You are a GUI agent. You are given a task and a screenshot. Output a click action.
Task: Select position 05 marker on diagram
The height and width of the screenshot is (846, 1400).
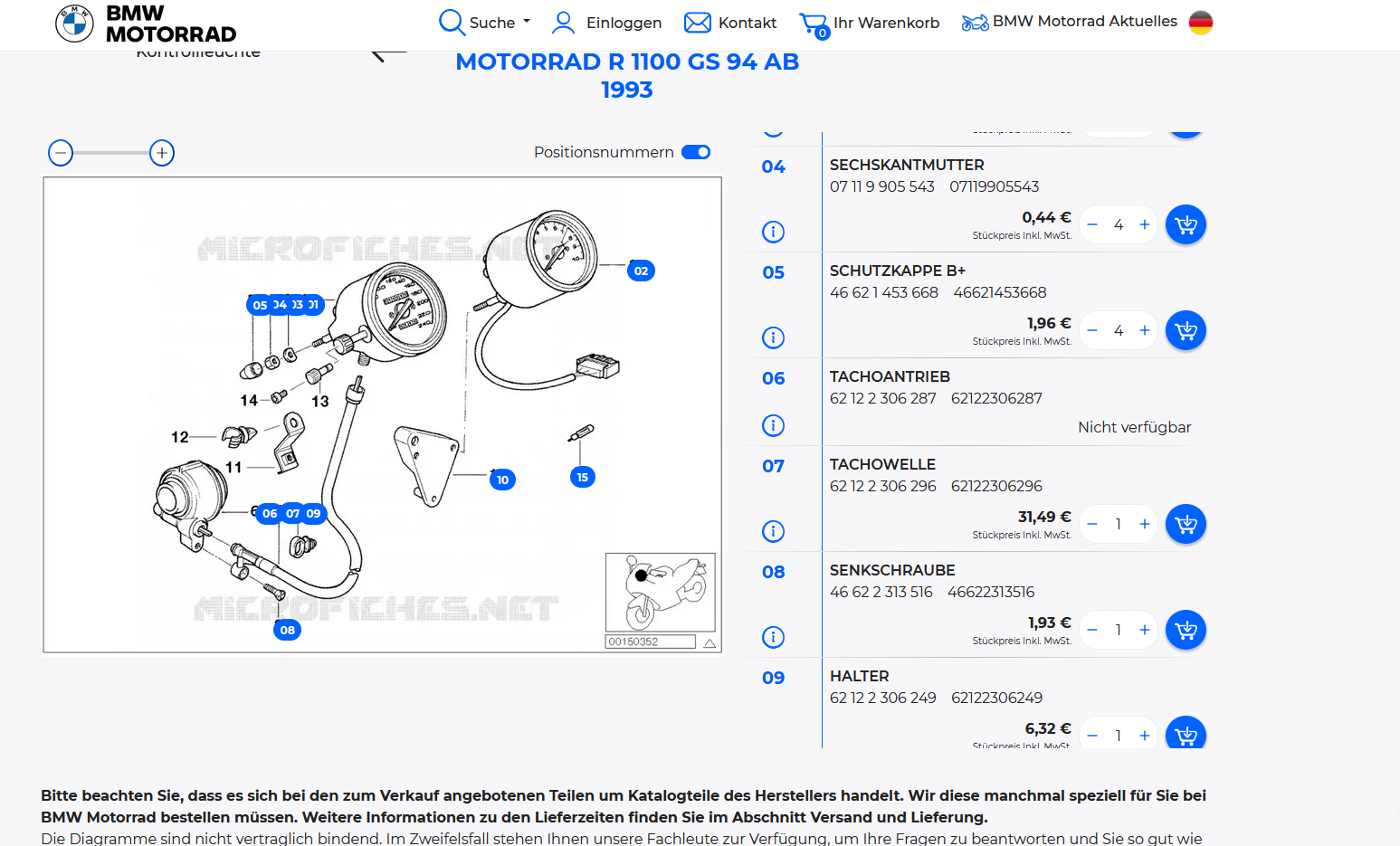pyautogui.click(x=260, y=305)
